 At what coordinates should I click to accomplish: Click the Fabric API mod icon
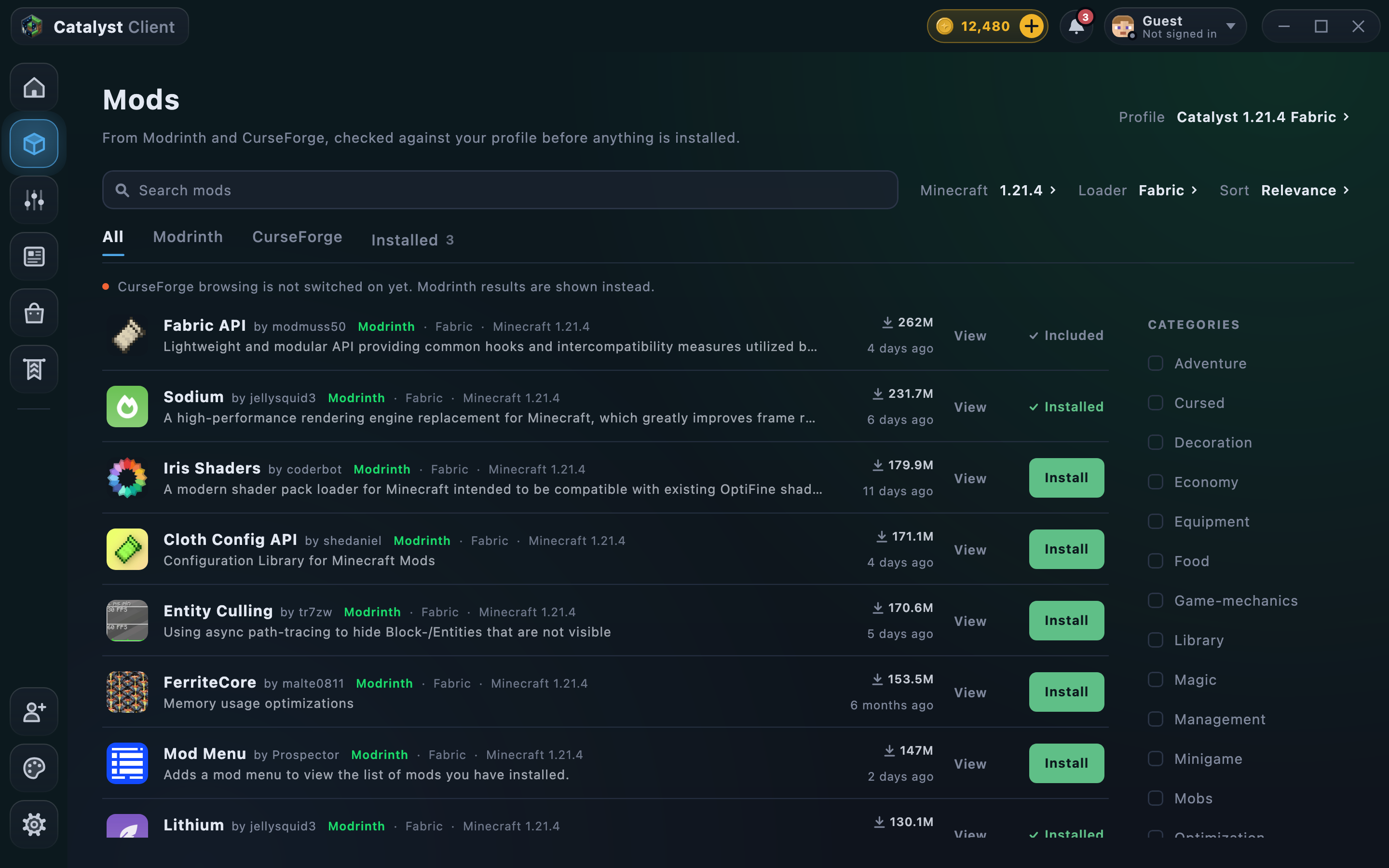click(127, 335)
